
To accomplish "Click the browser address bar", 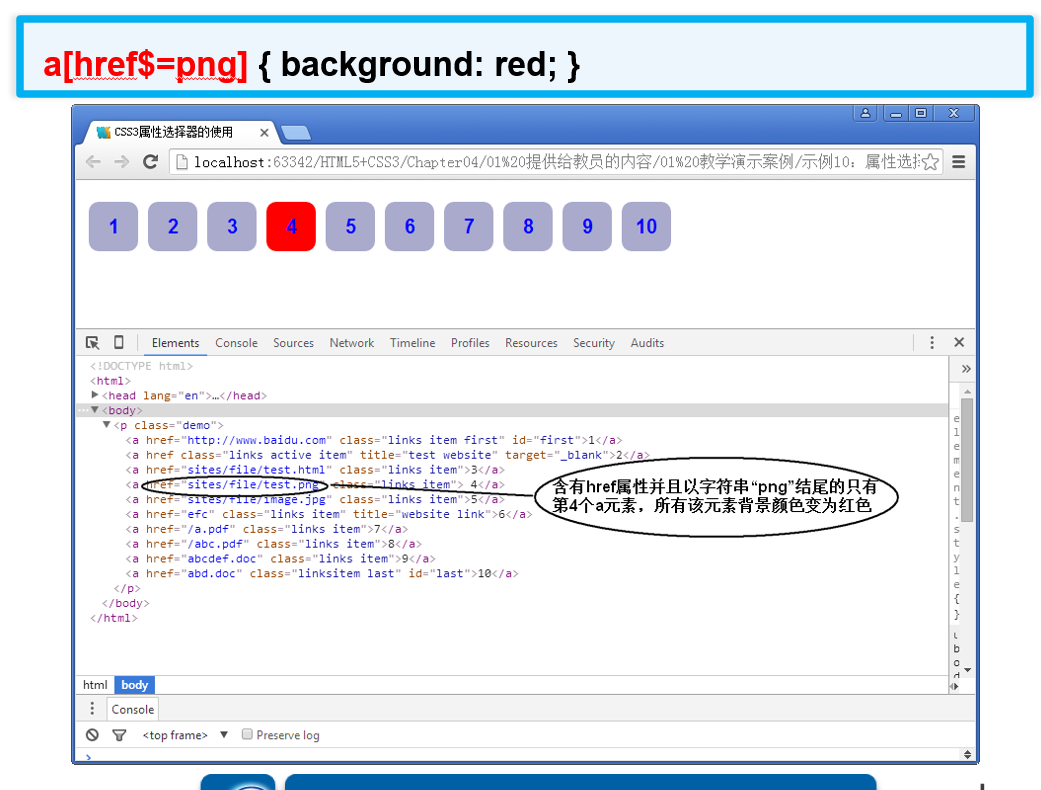I will (554, 162).
